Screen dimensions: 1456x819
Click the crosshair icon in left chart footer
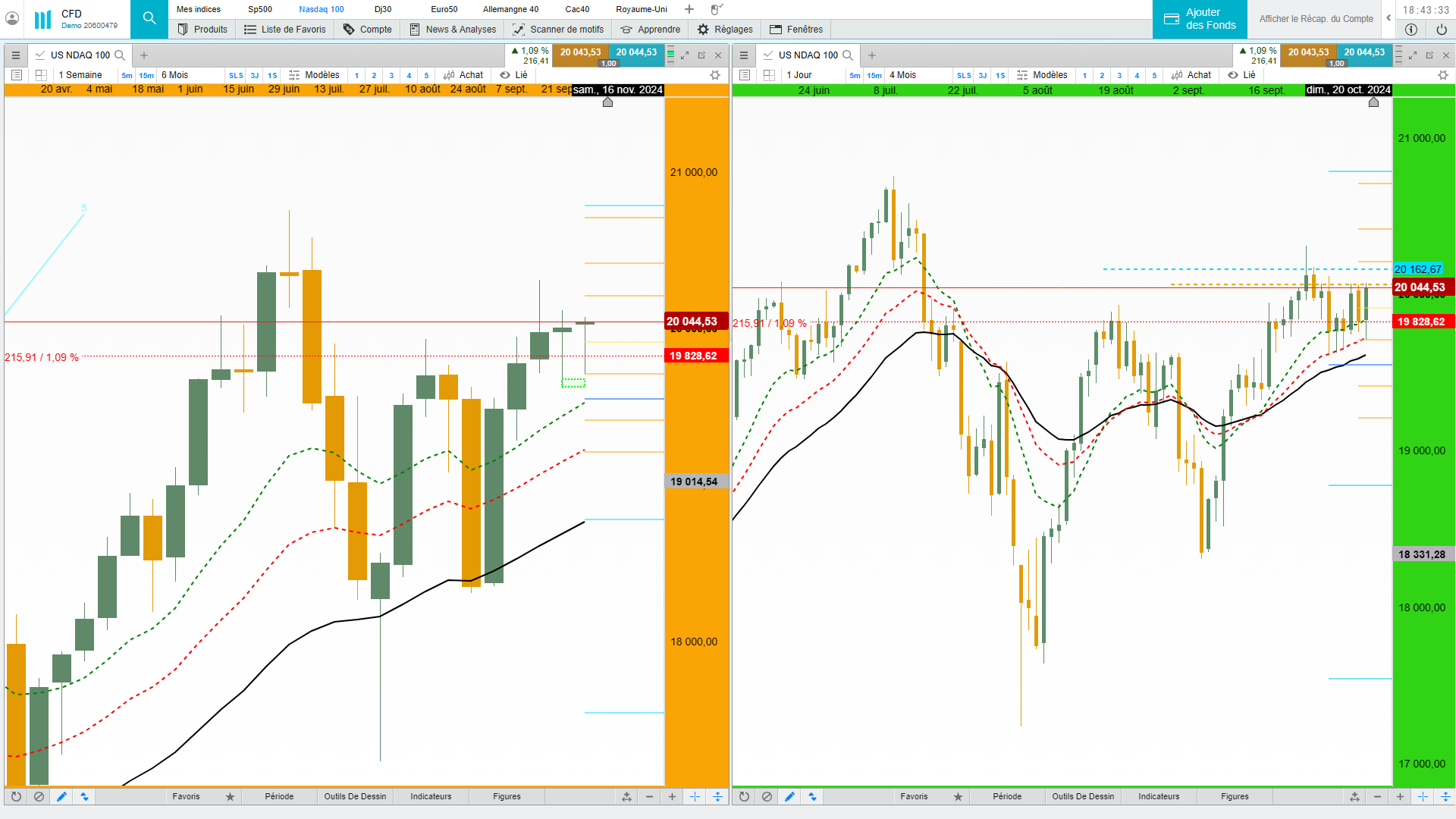695,797
